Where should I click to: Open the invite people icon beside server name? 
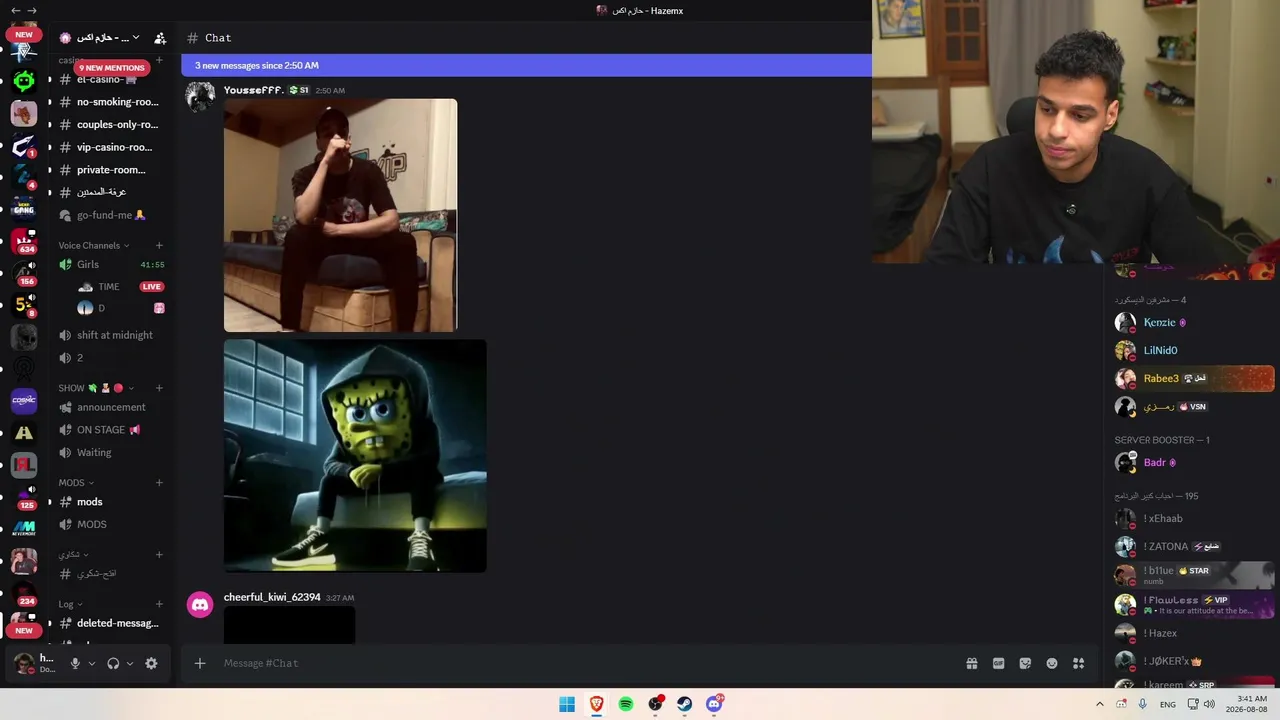160,38
